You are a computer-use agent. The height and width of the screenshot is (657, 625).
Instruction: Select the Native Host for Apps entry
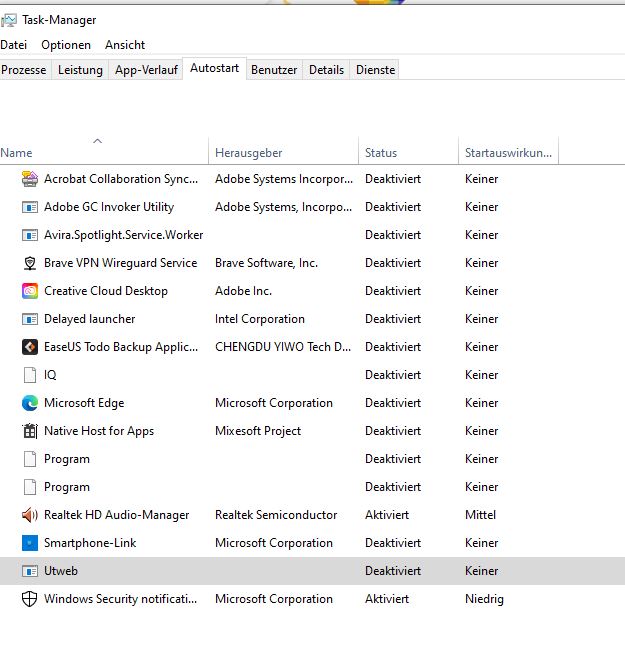(99, 431)
